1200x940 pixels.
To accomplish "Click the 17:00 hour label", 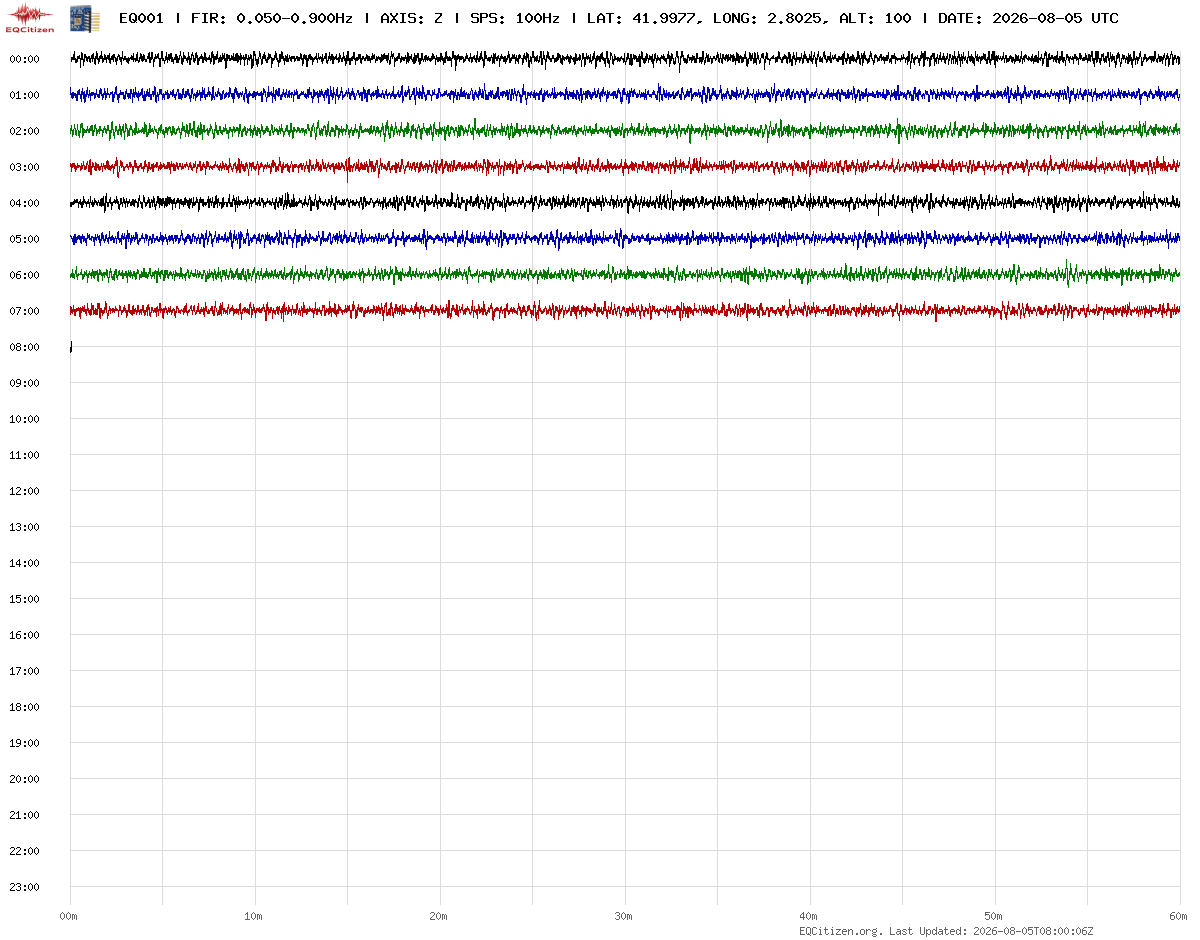I will point(24,671).
